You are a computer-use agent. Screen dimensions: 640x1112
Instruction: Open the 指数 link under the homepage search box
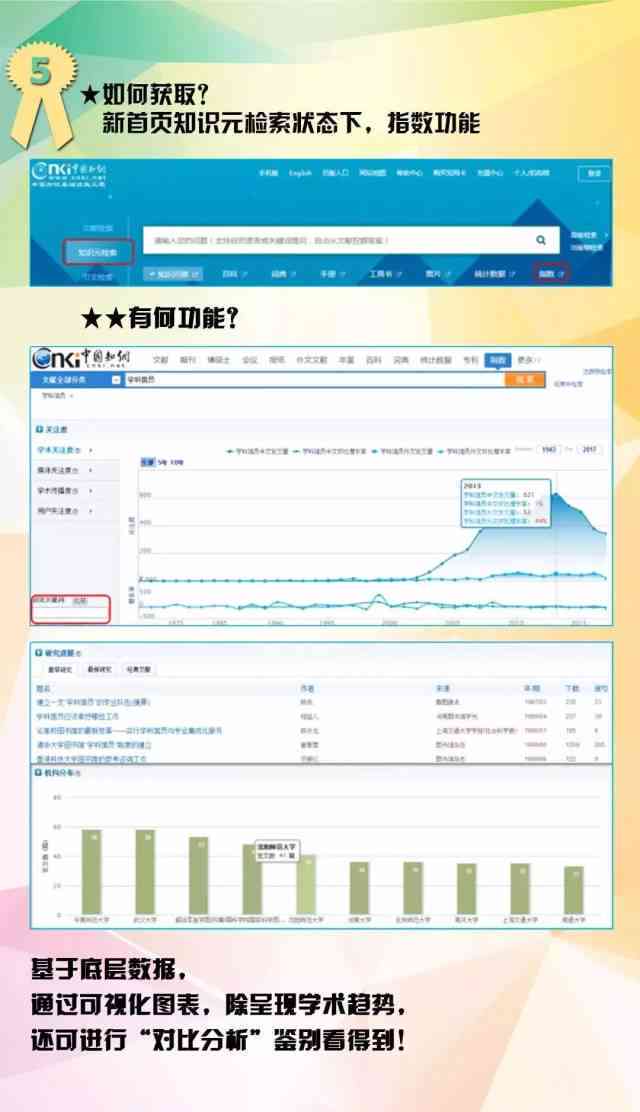(551, 274)
